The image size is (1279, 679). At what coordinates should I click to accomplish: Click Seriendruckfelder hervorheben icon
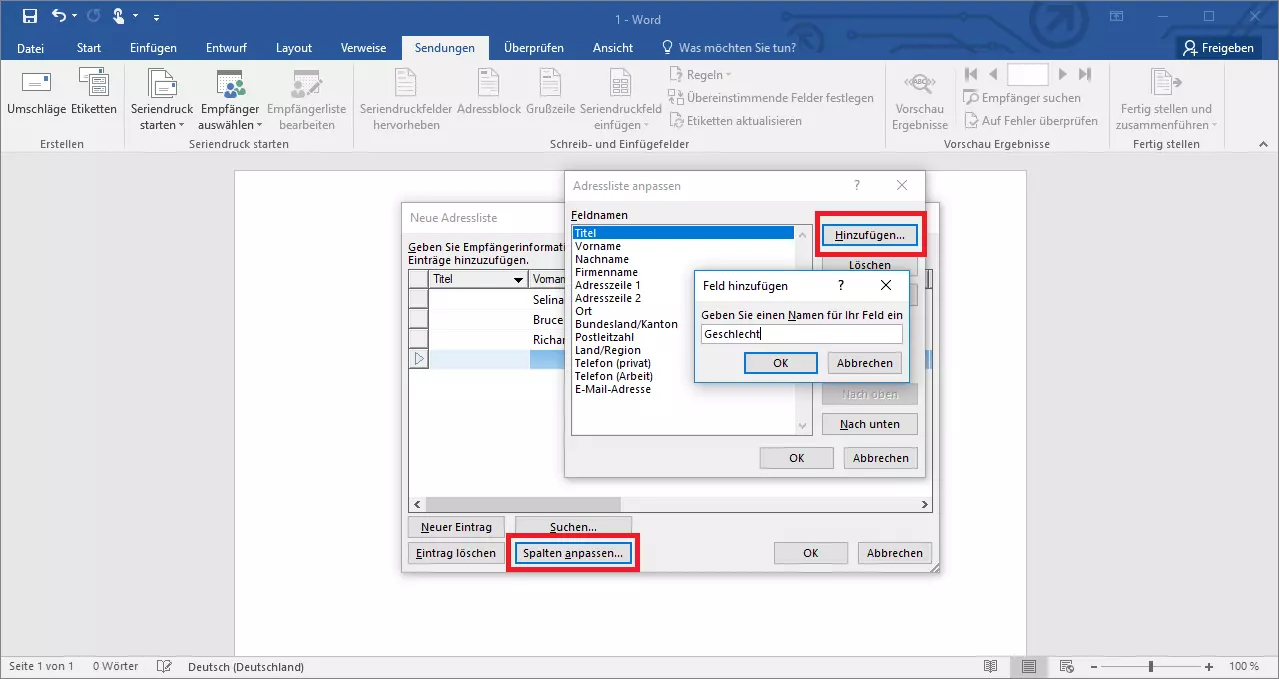(x=406, y=101)
